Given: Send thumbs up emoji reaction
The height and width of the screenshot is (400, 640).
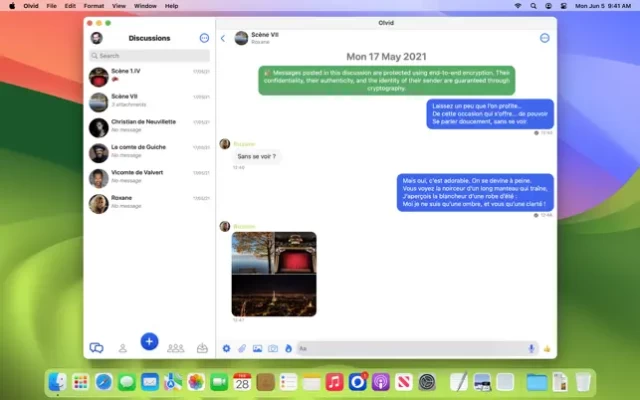Looking at the screenshot, I should pos(547,348).
